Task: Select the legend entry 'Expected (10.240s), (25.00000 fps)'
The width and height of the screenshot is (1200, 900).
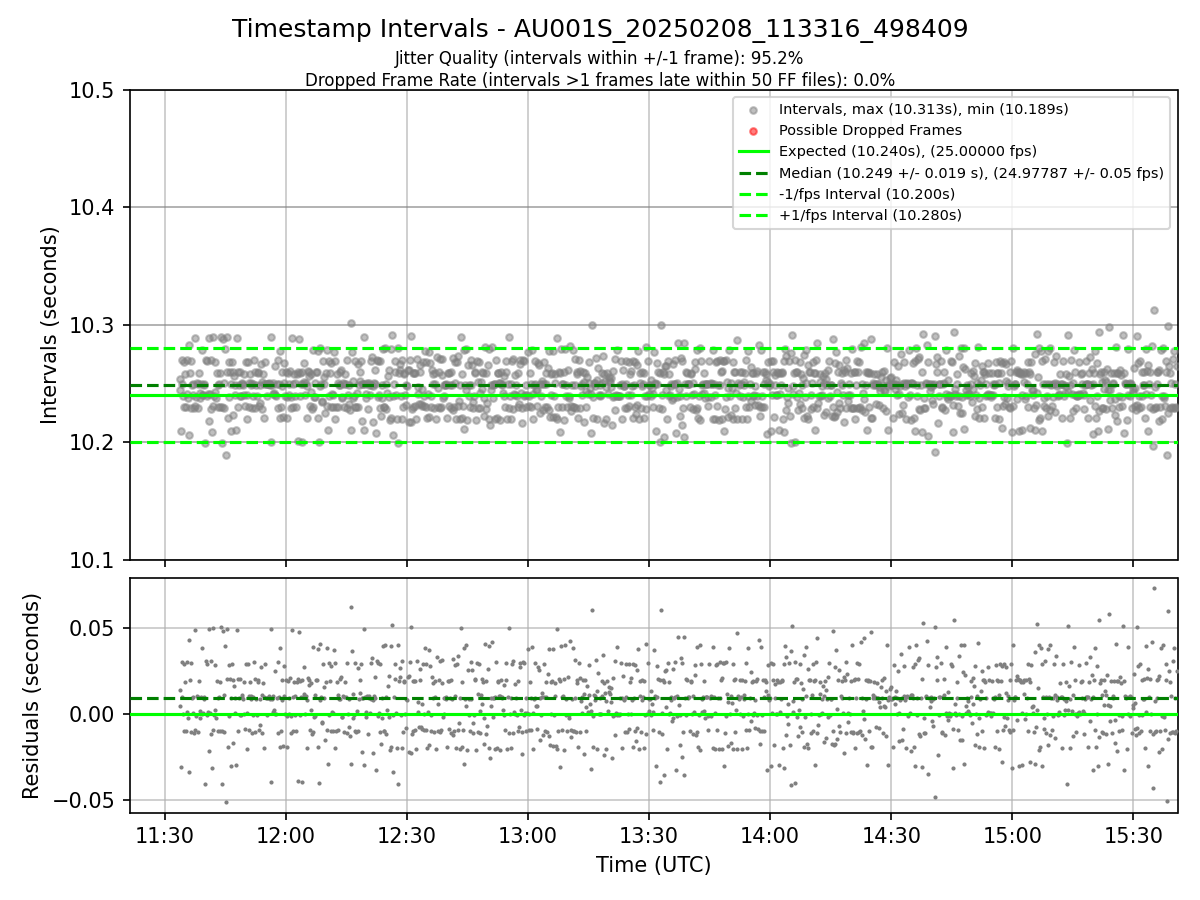Action: pyautogui.click(x=908, y=151)
